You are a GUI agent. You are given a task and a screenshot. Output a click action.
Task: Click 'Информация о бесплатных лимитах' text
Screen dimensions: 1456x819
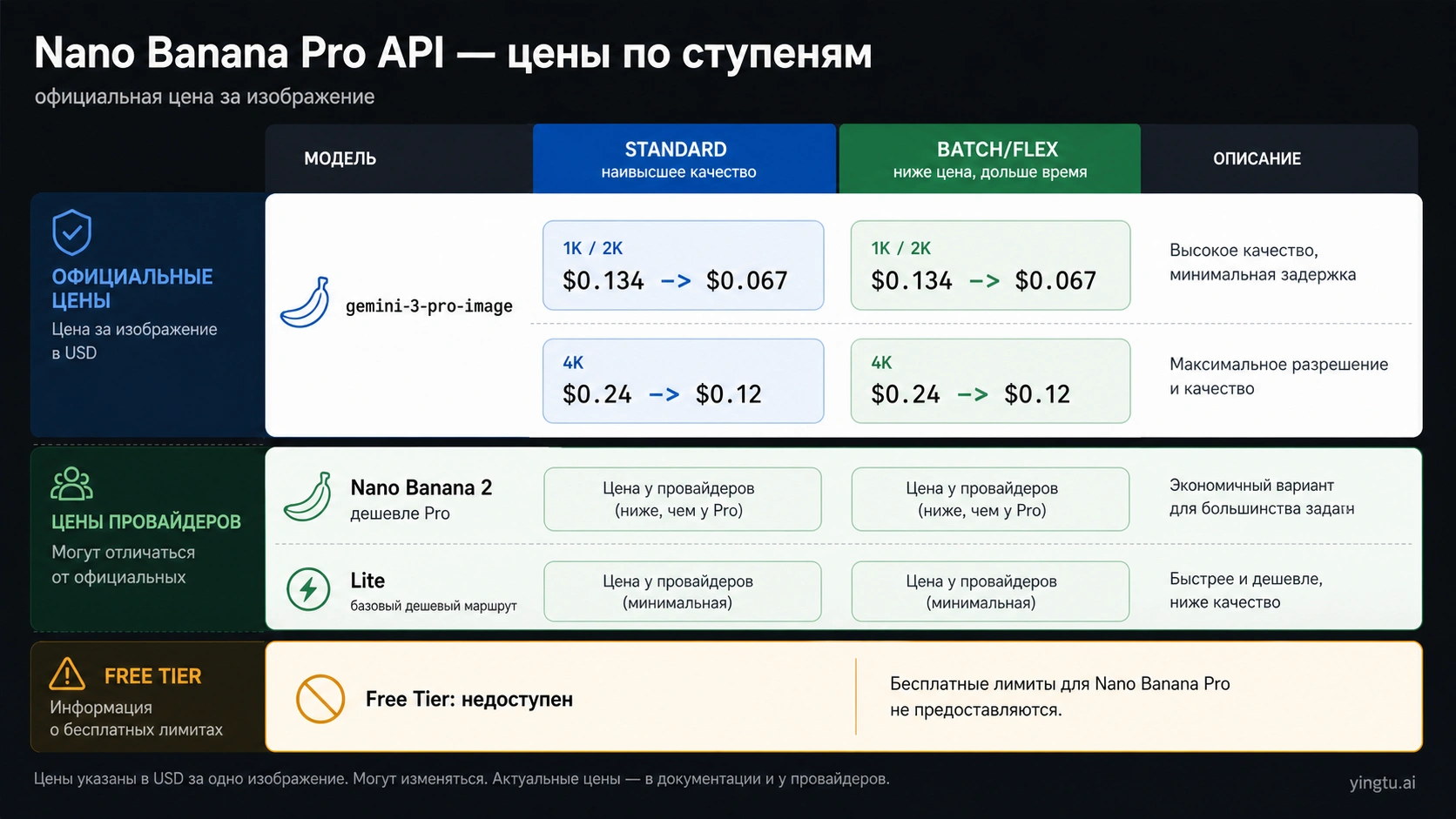(136, 719)
